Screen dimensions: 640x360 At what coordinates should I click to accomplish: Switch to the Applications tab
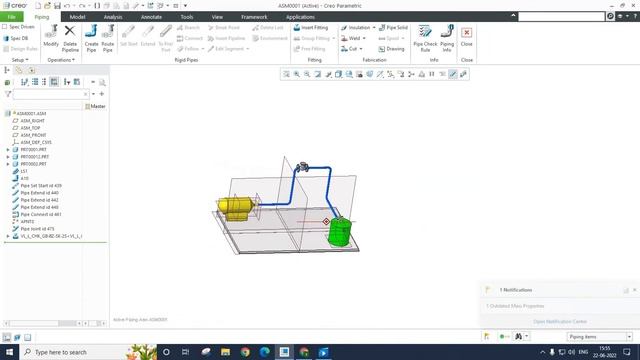(x=300, y=17)
